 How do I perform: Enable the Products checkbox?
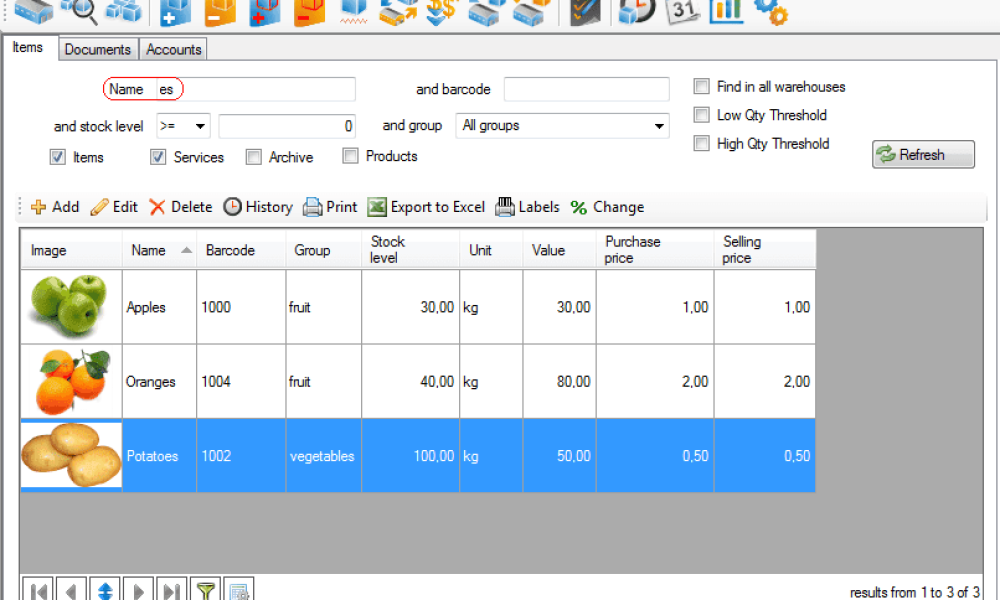pos(350,156)
